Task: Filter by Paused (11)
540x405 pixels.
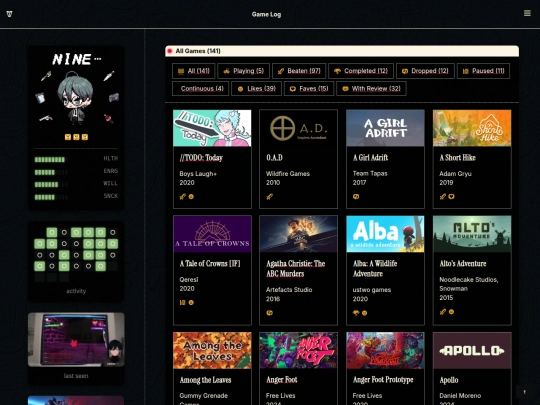Action: point(484,71)
